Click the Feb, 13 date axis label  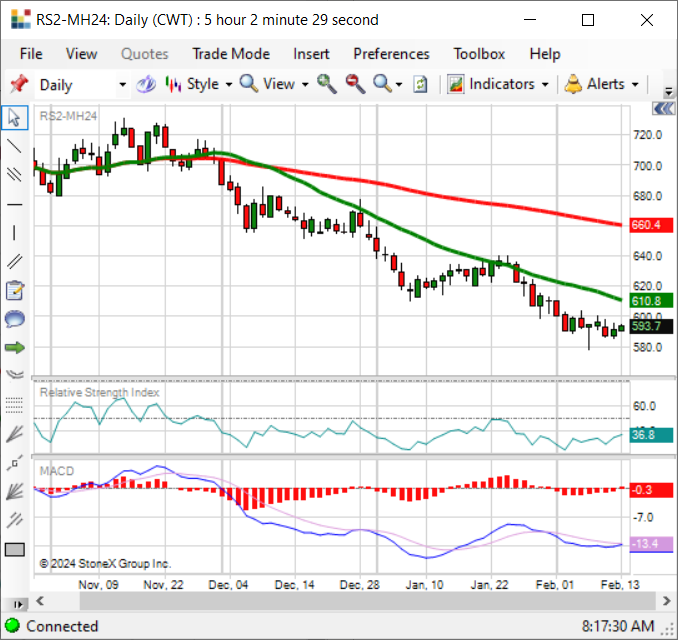pos(620,585)
